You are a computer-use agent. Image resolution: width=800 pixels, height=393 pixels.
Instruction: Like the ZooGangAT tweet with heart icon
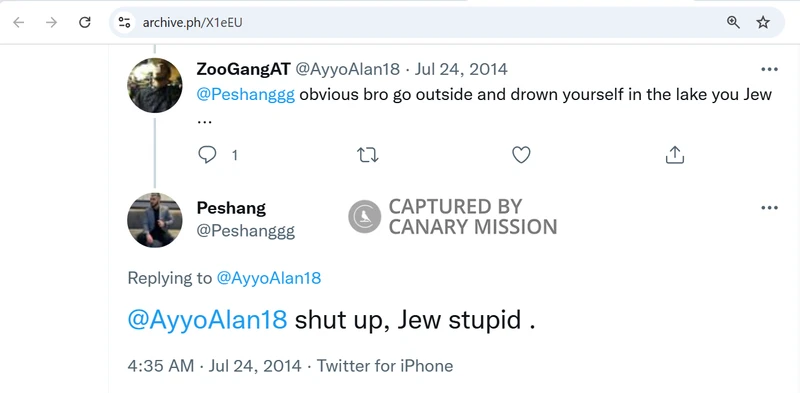[x=521, y=155]
